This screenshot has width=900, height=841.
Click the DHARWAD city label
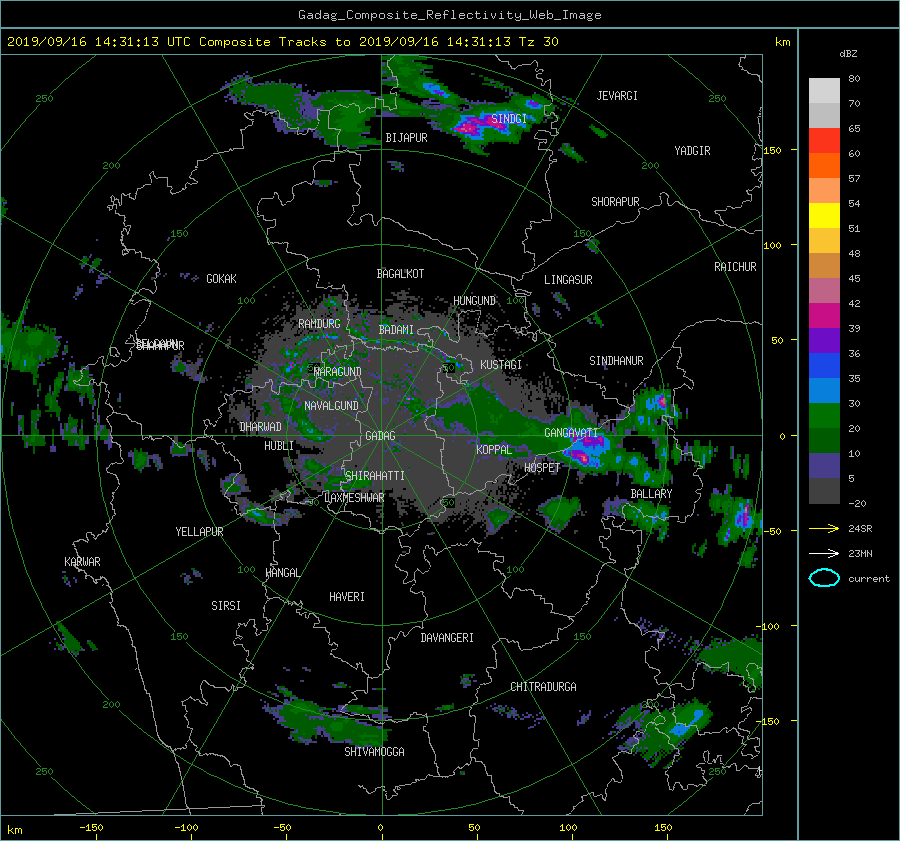(x=260, y=427)
